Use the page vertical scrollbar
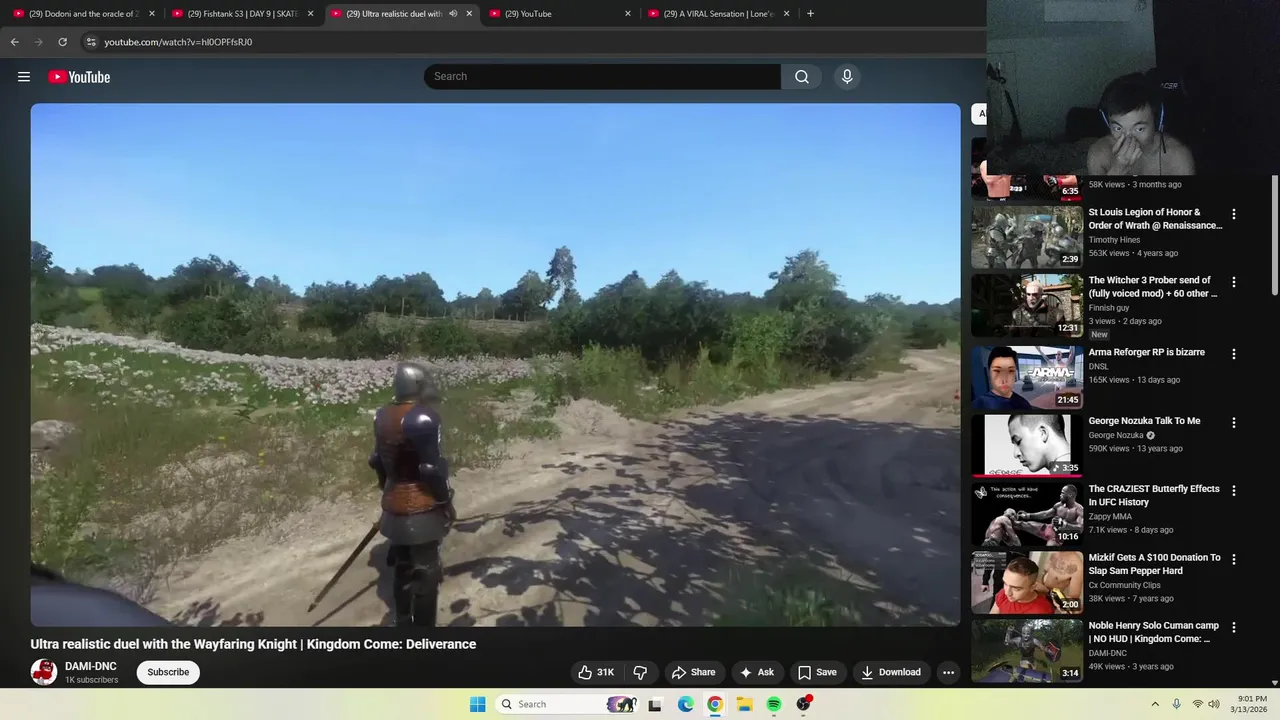1280x720 pixels. pos(1275,235)
